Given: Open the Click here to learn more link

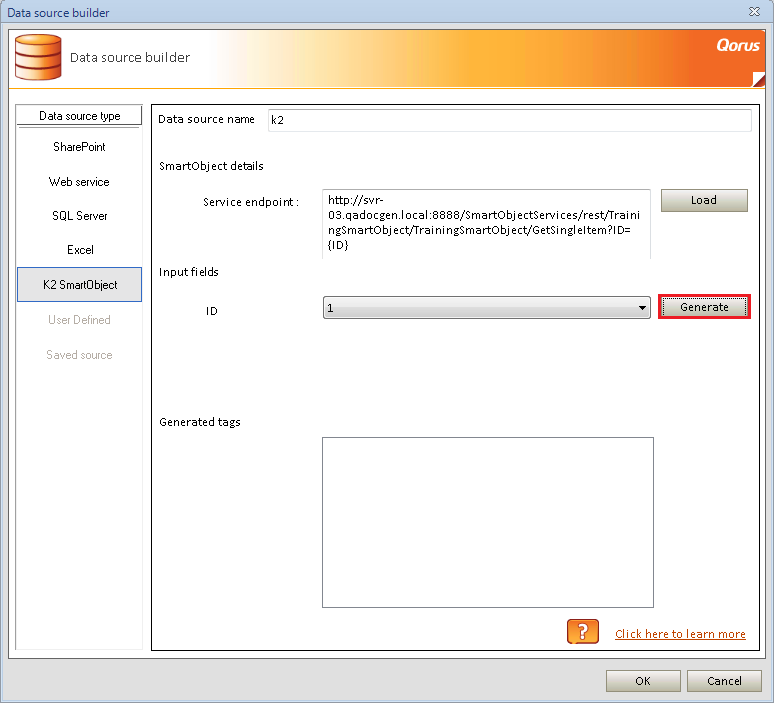Looking at the screenshot, I should click(680, 634).
